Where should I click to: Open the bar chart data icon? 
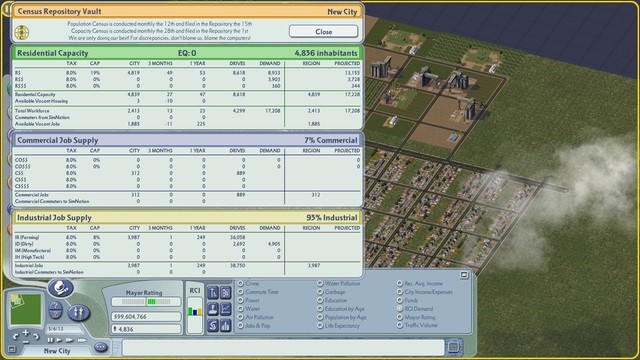pos(226,325)
